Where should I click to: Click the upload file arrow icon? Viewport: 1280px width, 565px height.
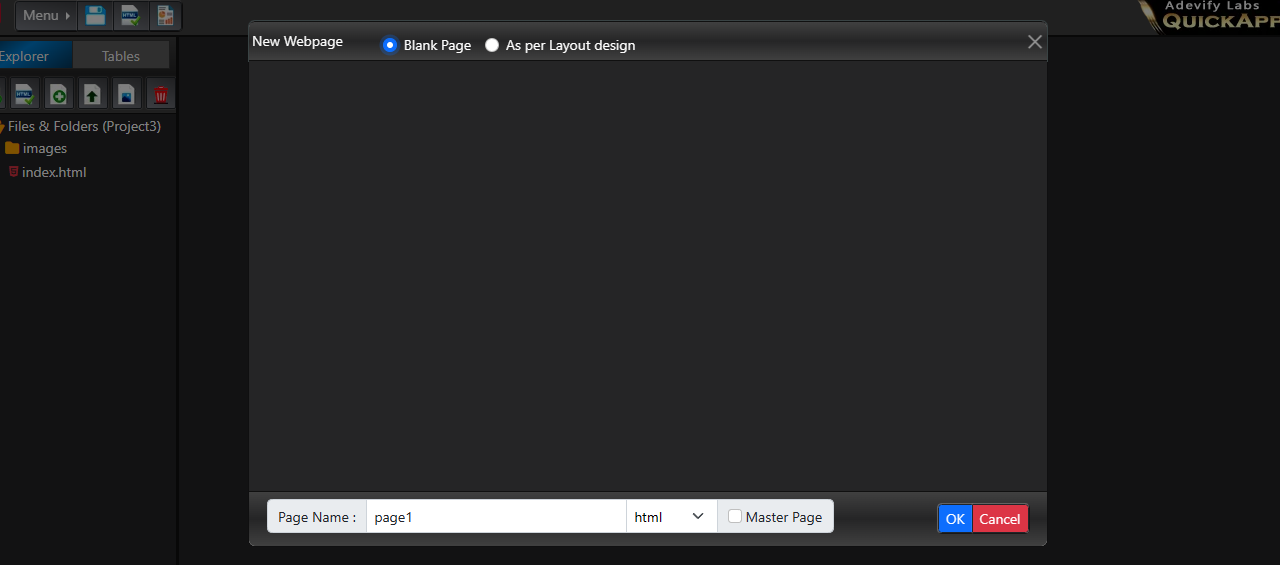point(93,95)
